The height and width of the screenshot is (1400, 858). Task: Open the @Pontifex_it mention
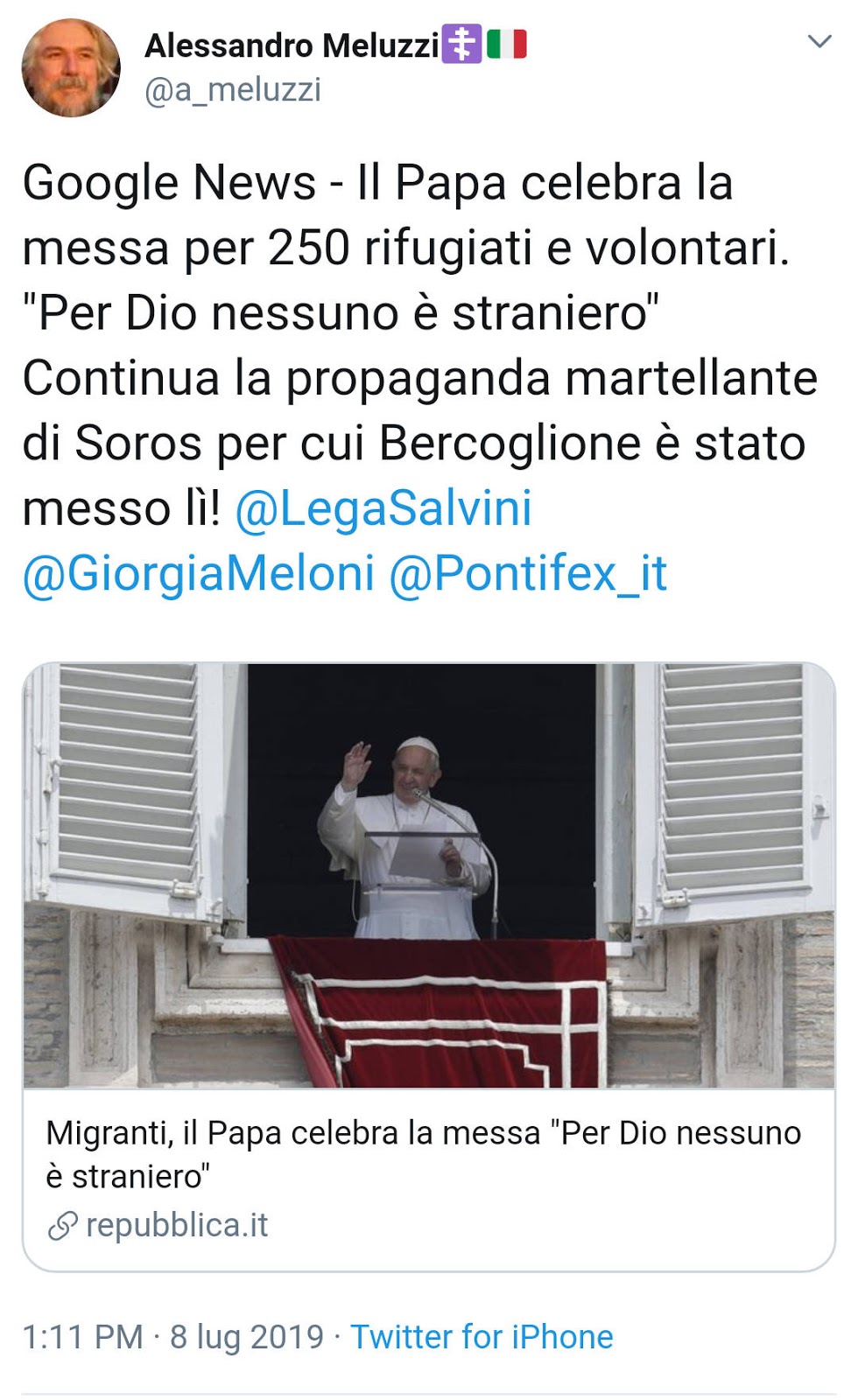528,574
